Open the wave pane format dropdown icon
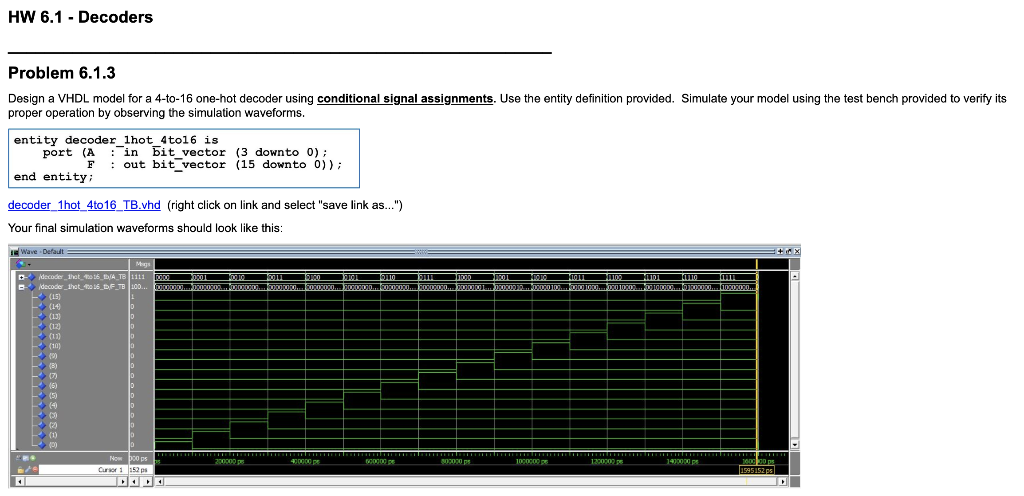Viewport: 1024px width, 496px height. [22, 264]
